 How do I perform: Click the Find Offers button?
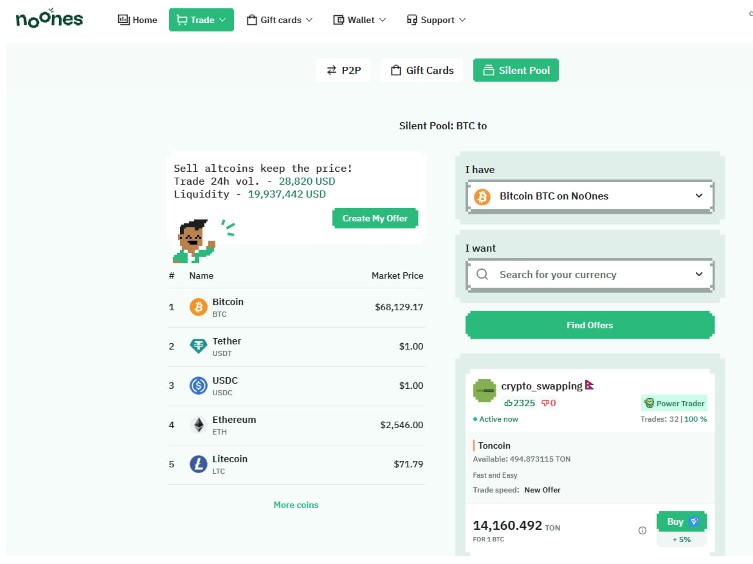pyautogui.click(x=590, y=325)
